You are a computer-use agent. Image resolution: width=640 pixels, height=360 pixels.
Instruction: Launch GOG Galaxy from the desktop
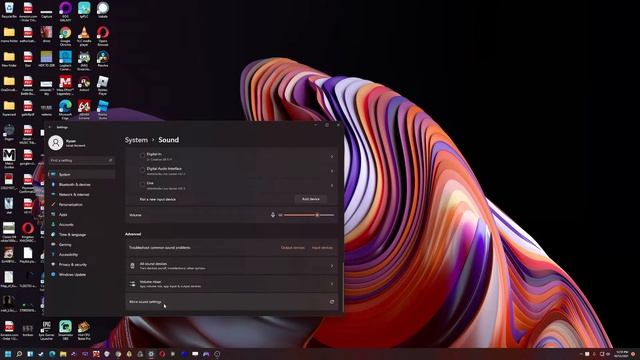65,10
